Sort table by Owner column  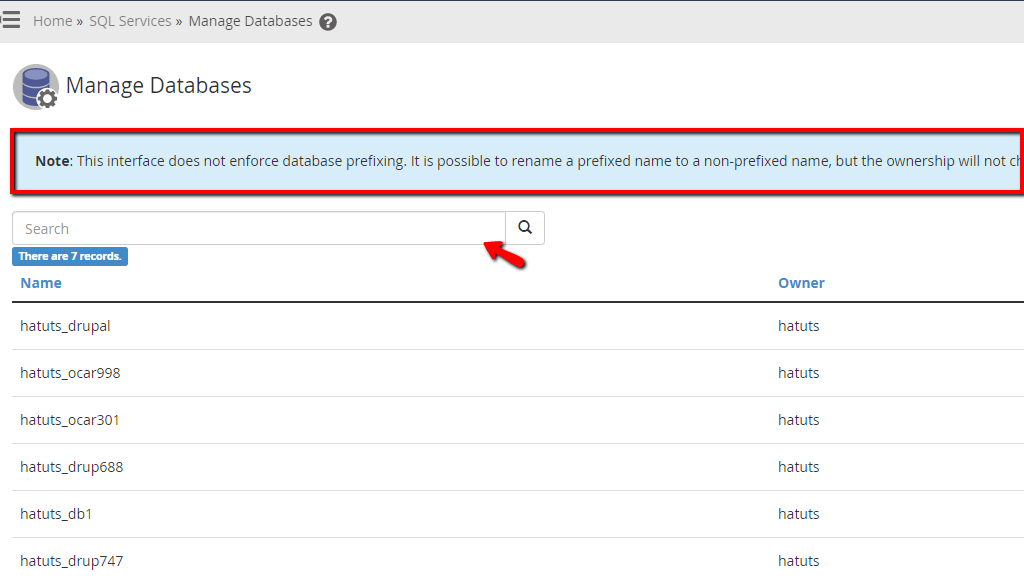[x=801, y=283]
